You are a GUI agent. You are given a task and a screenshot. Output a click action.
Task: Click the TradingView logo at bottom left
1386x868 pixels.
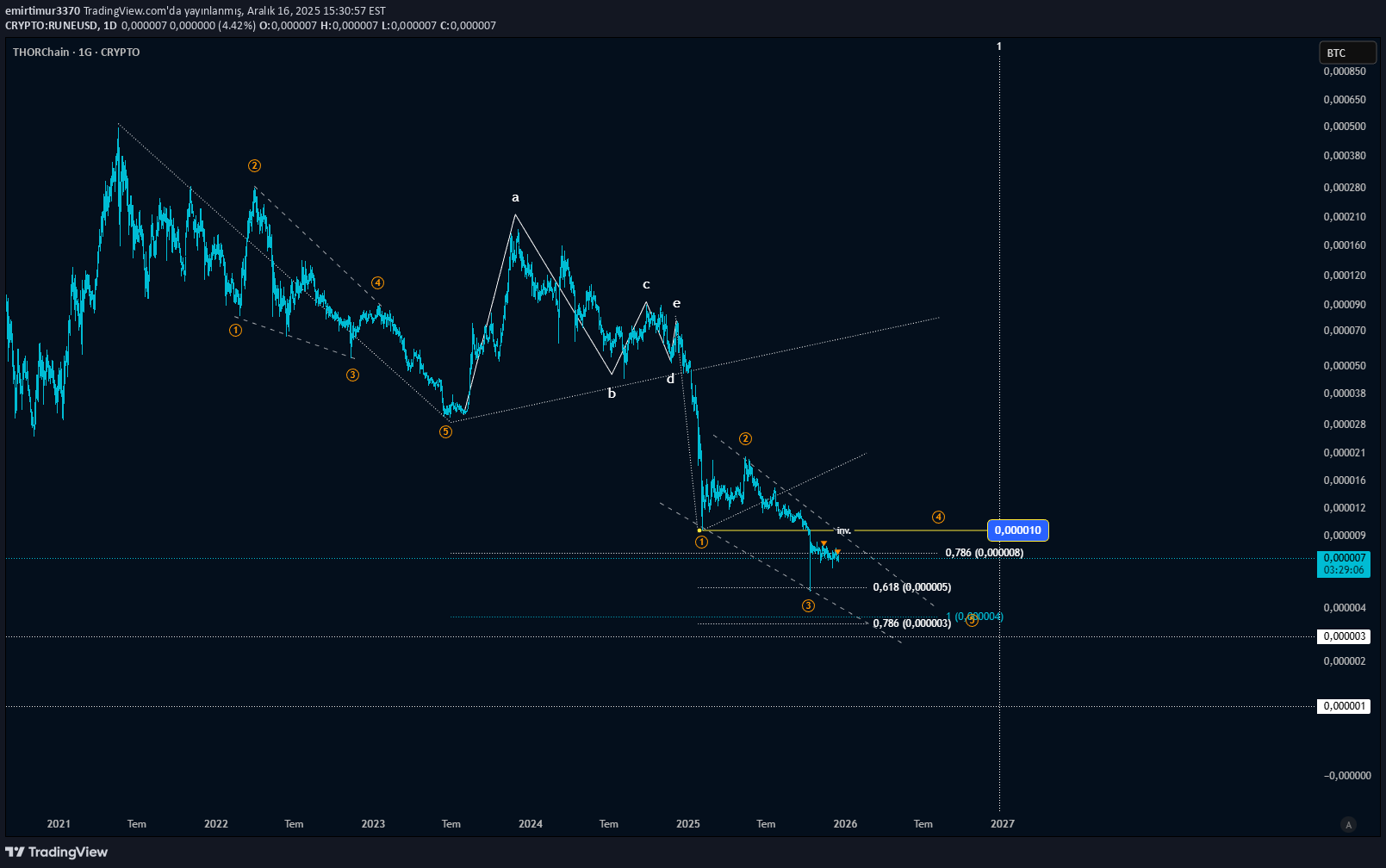click(x=57, y=852)
